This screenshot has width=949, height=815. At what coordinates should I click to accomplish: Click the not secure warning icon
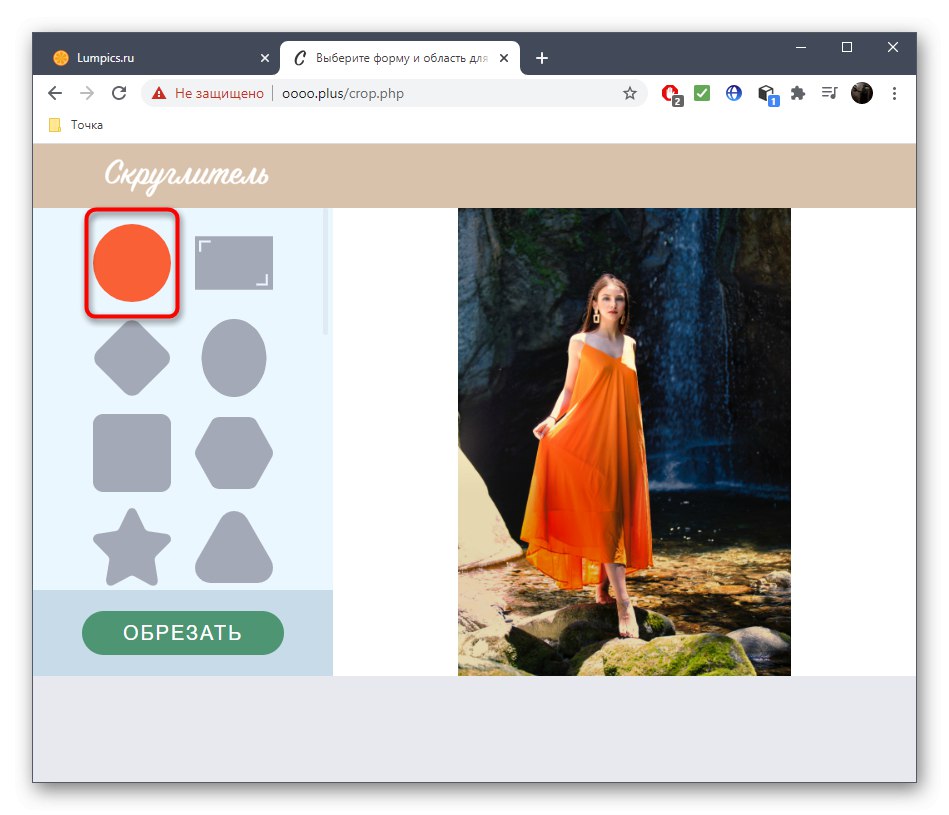coord(159,93)
